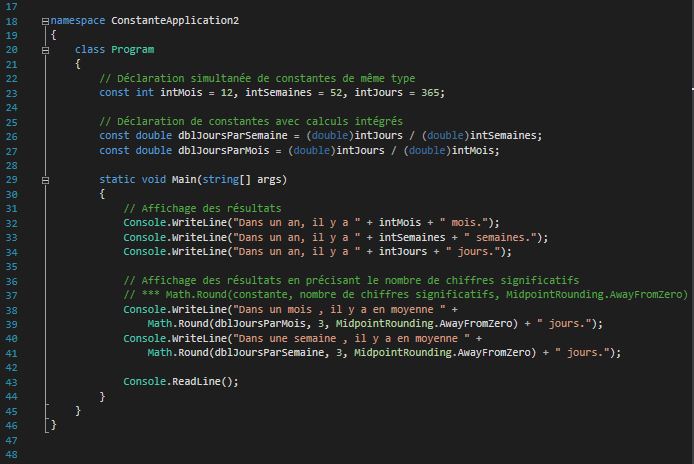Click the comment about 'nombre de chiffres significatifs' on line 36
The width and height of the screenshot is (694, 464).
click(x=351, y=280)
